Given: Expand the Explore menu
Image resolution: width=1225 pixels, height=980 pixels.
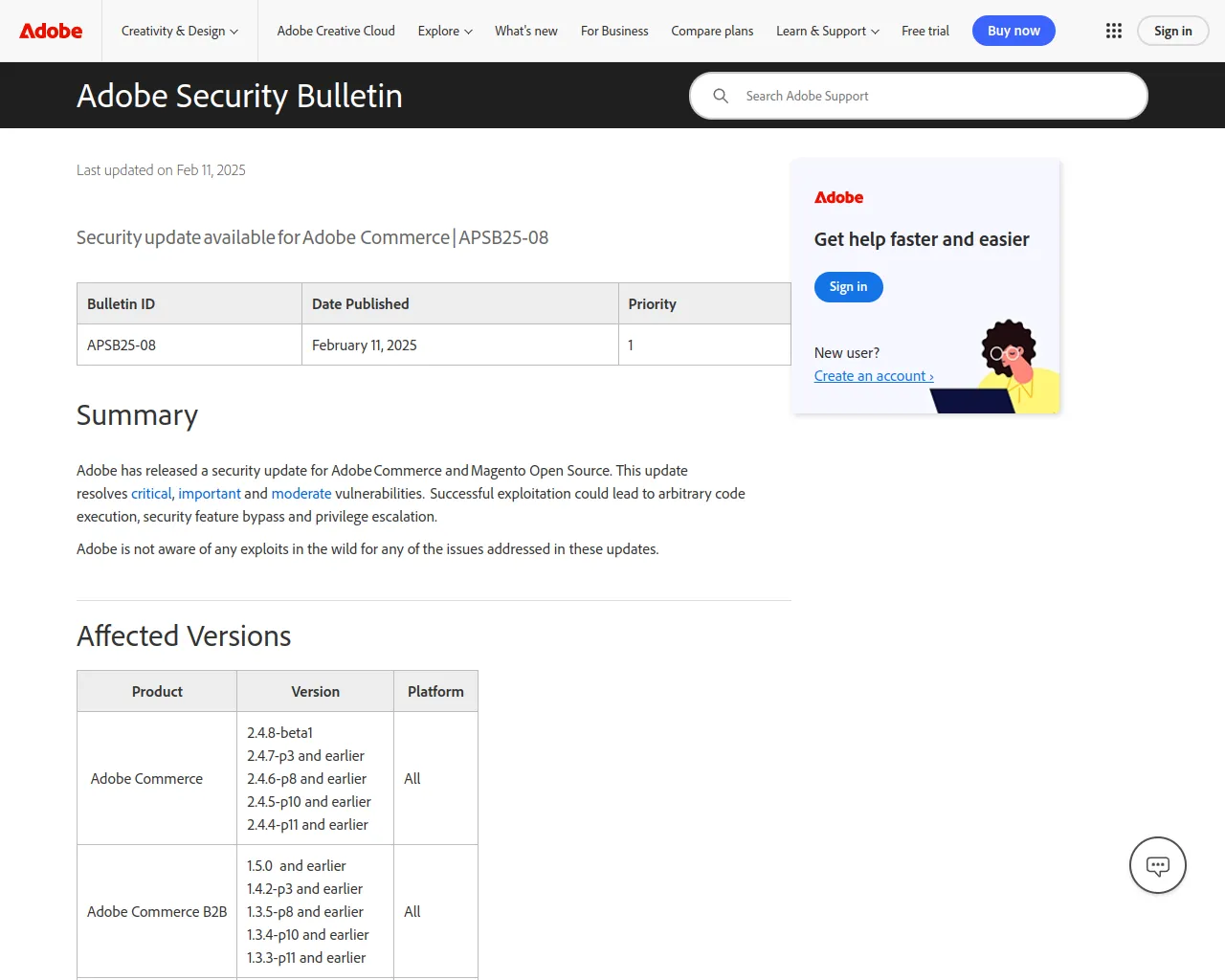Looking at the screenshot, I should [445, 31].
